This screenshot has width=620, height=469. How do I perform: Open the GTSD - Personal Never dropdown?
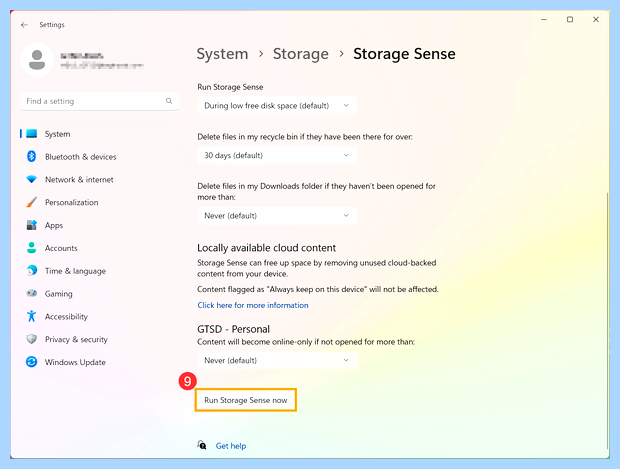pyautogui.click(x=277, y=361)
